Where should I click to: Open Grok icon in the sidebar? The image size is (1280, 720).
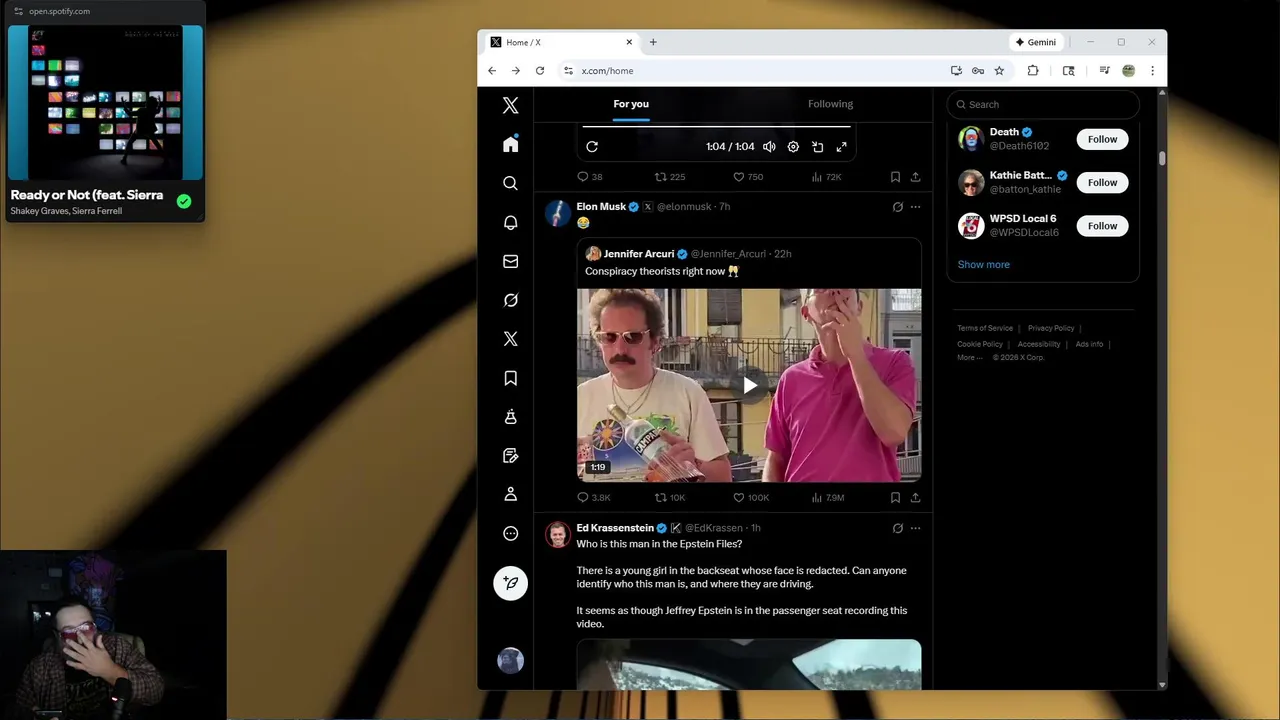click(510, 300)
